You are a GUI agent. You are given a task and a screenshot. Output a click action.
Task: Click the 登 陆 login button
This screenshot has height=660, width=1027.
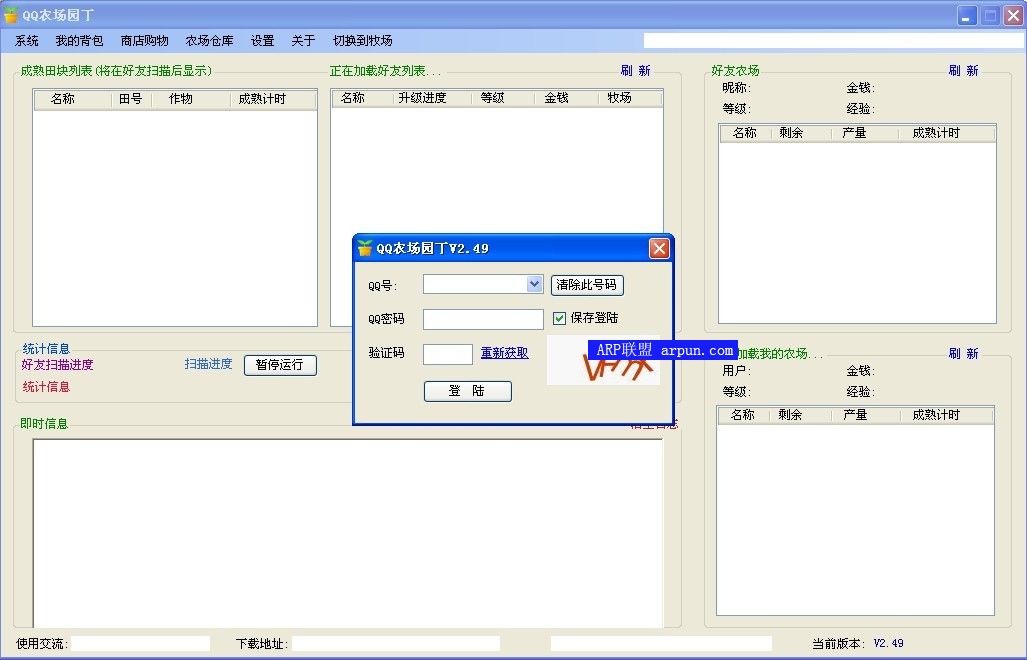(x=468, y=391)
